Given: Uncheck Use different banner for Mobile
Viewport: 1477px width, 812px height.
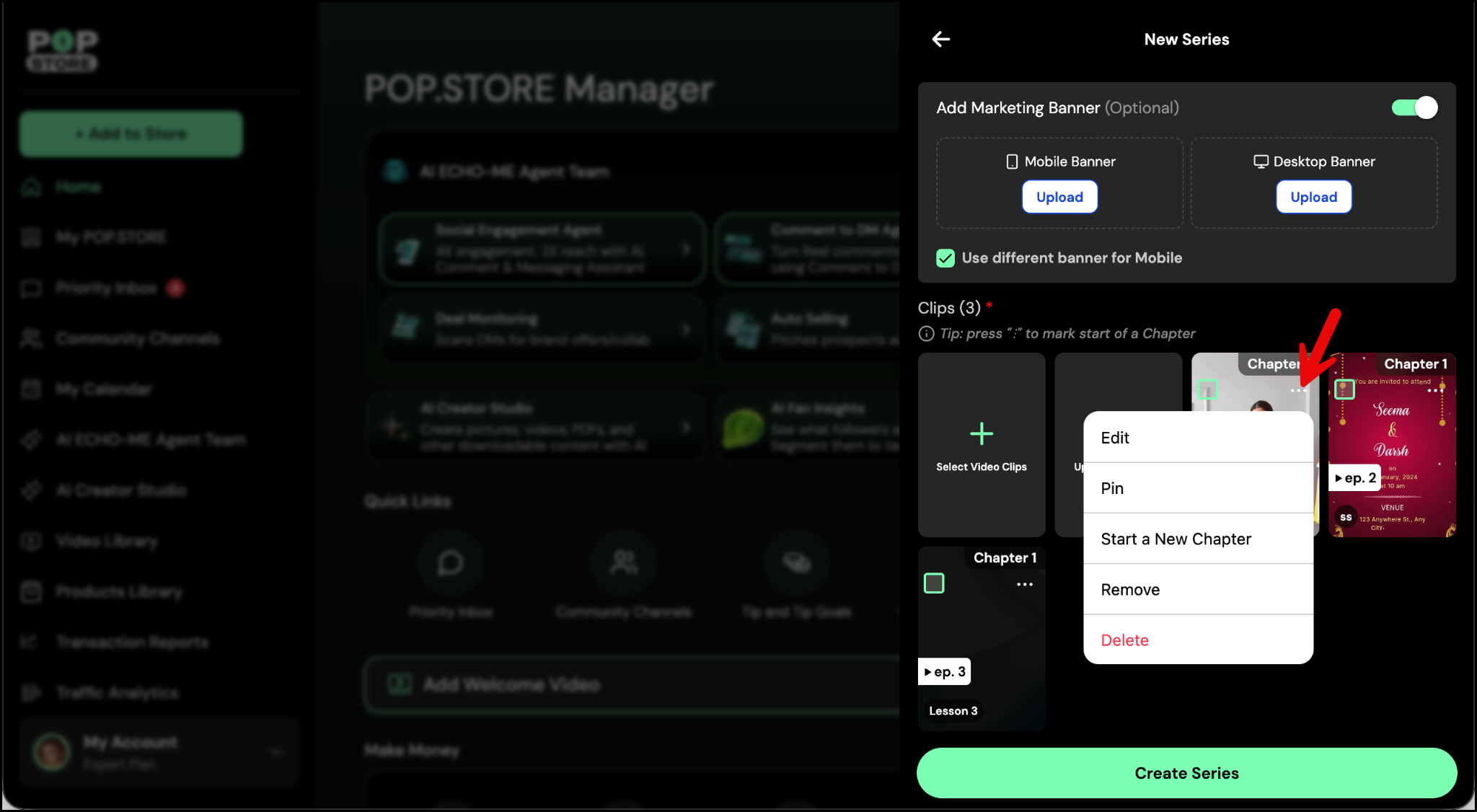Looking at the screenshot, I should 945,258.
